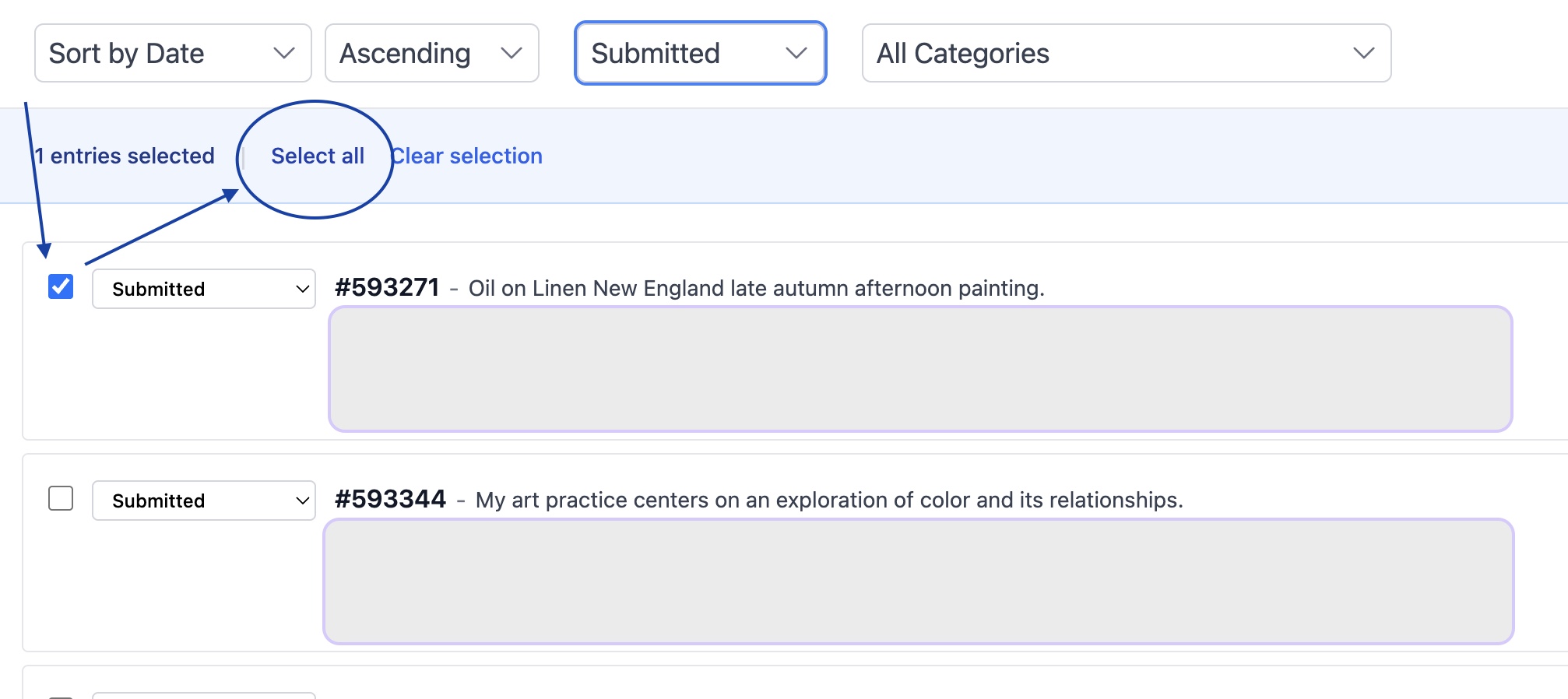Tick the partially visible third entry checkbox
The image size is (1568, 699).
point(61,697)
